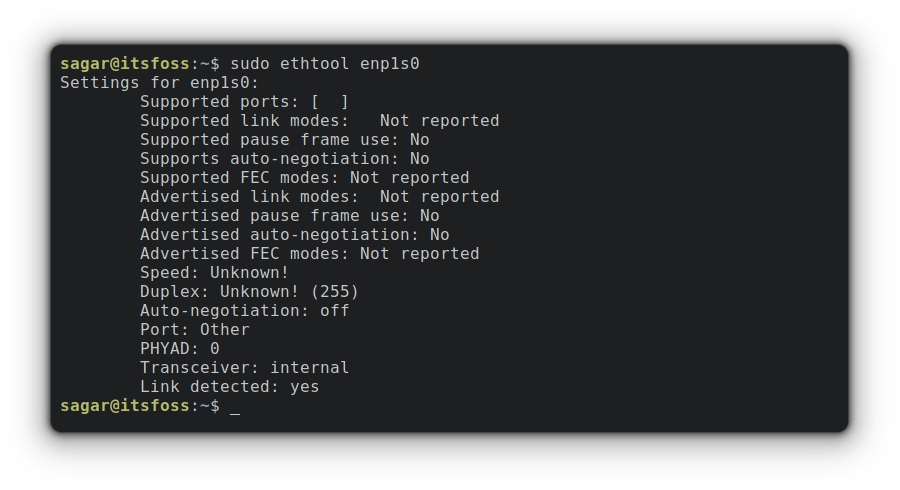Click the 'Advertised link modes' line
Image resolution: width=900 pixels, height=490 pixels.
coord(319,197)
